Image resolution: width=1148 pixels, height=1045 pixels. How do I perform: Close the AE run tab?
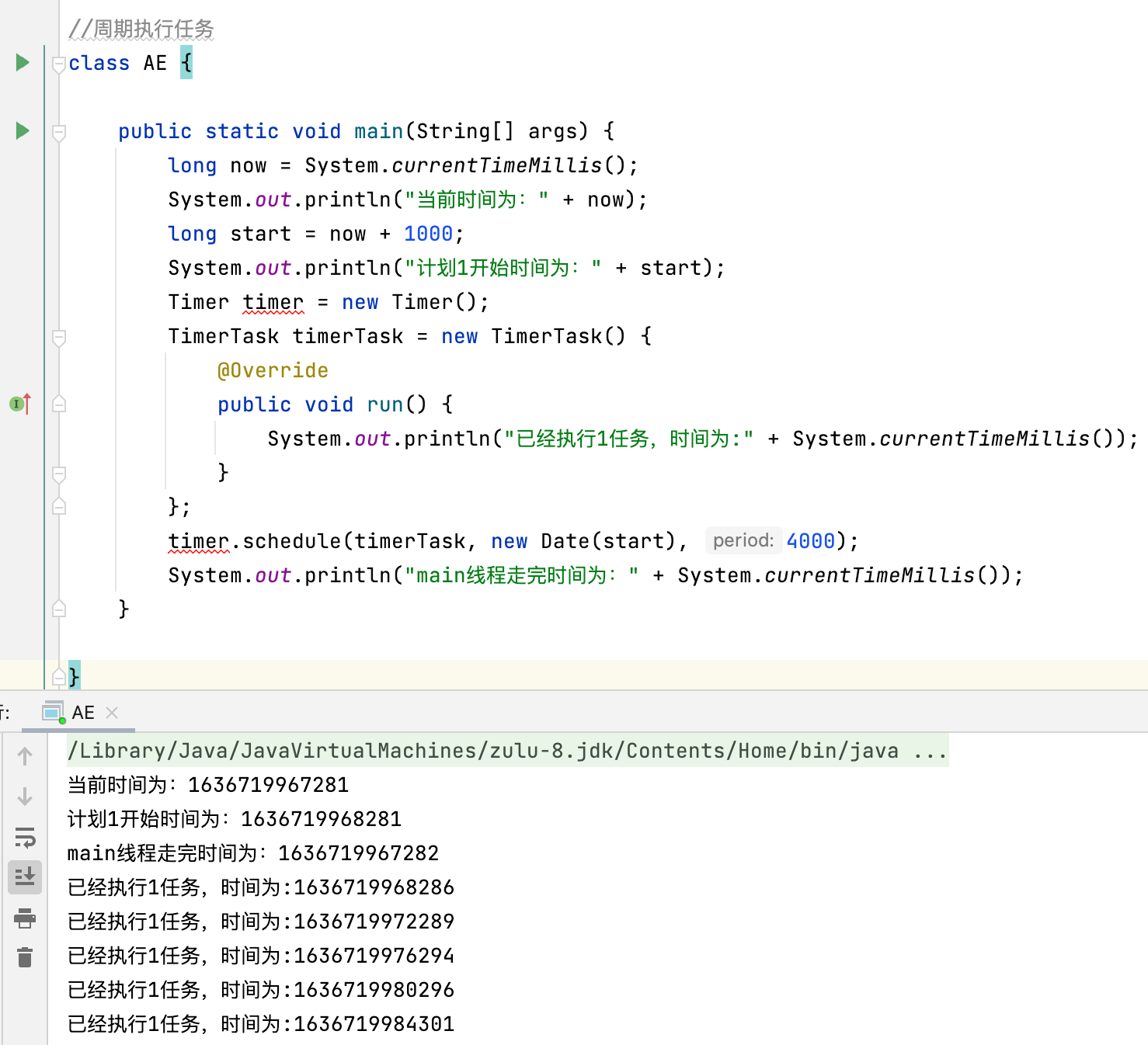tap(112, 713)
